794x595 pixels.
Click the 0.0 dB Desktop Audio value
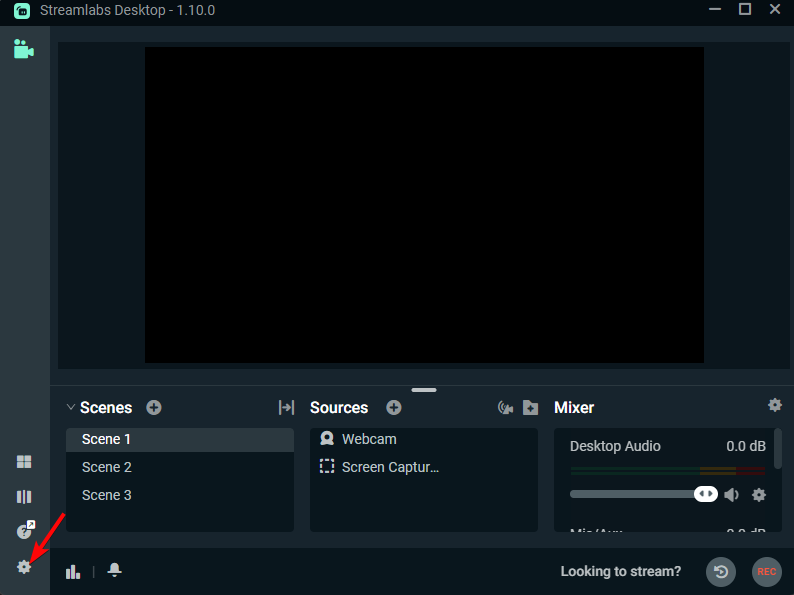746,446
